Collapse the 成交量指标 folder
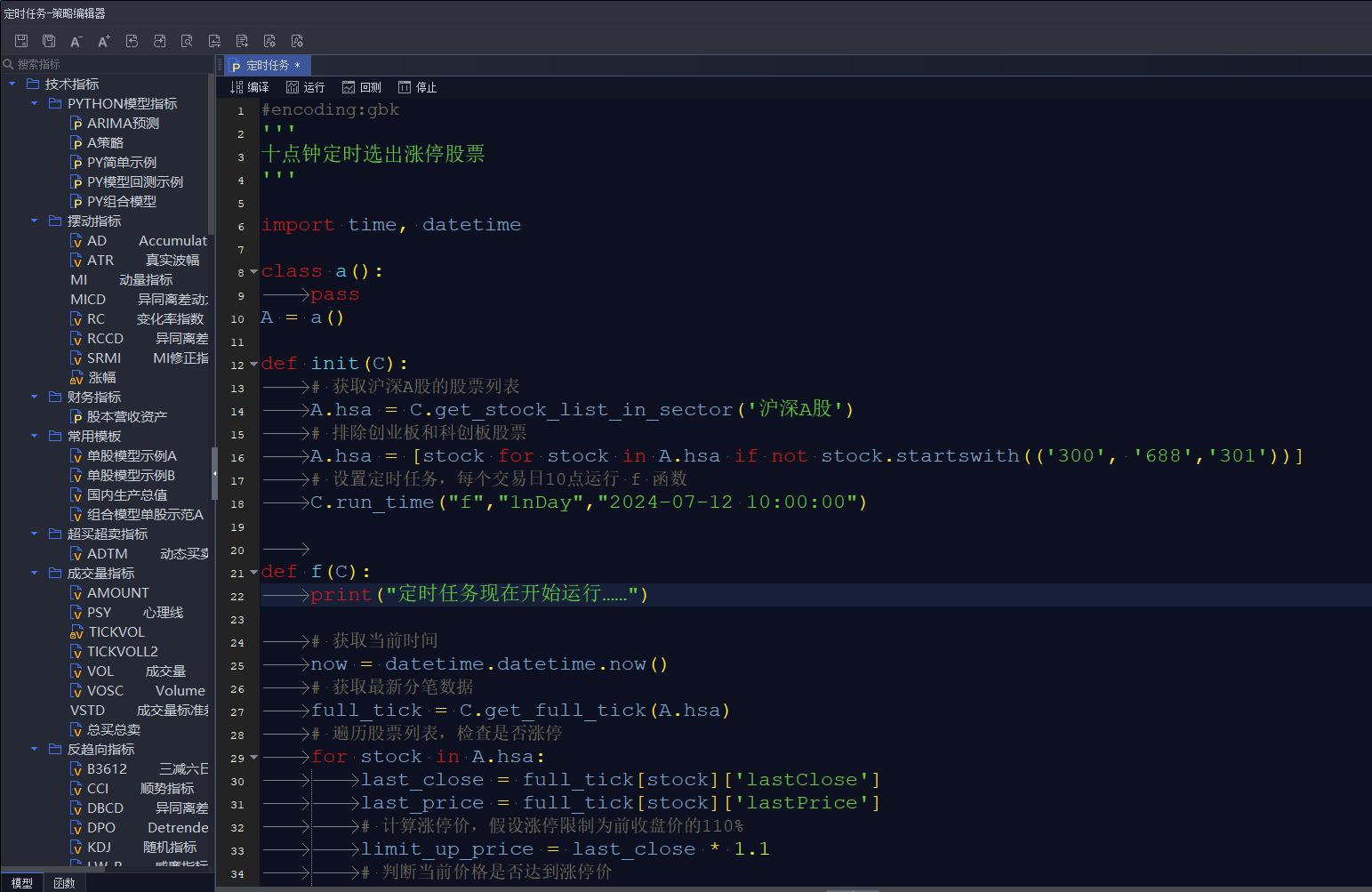This screenshot has height=892, width=1372. coord(35,573)
